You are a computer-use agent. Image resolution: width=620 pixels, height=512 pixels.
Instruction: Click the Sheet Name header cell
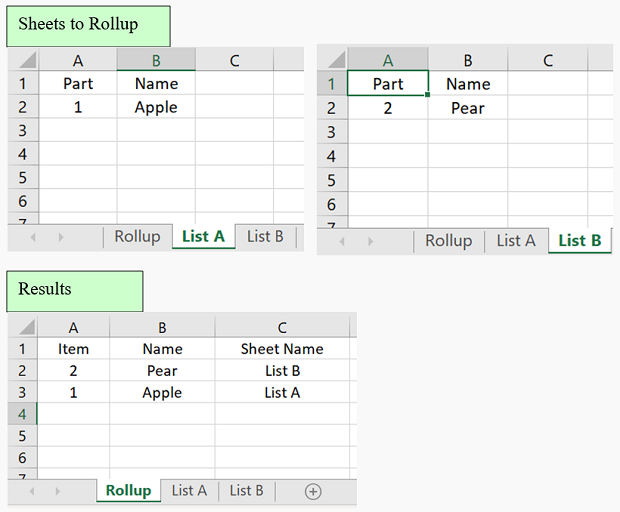(x=282, y=349)
